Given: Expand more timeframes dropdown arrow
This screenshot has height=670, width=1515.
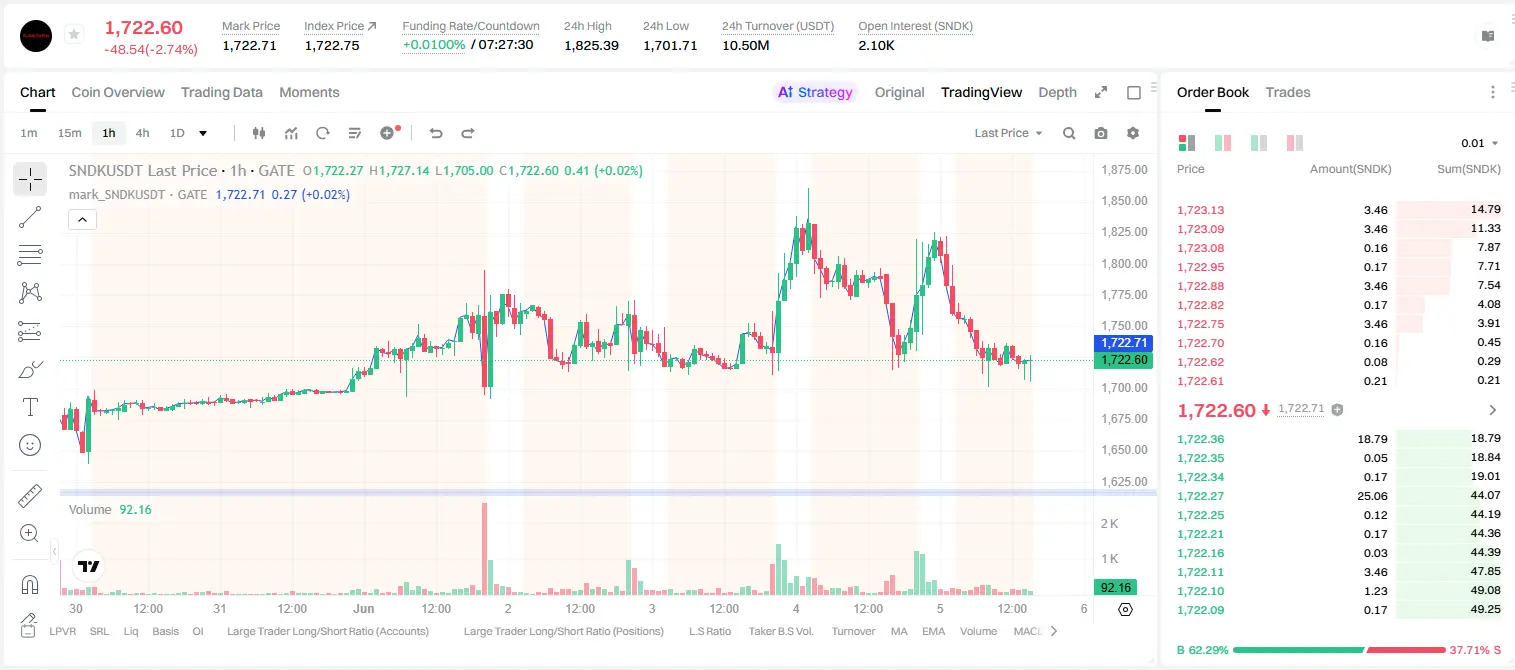Looking at the screenshot, I should click(x=203, y=133).
